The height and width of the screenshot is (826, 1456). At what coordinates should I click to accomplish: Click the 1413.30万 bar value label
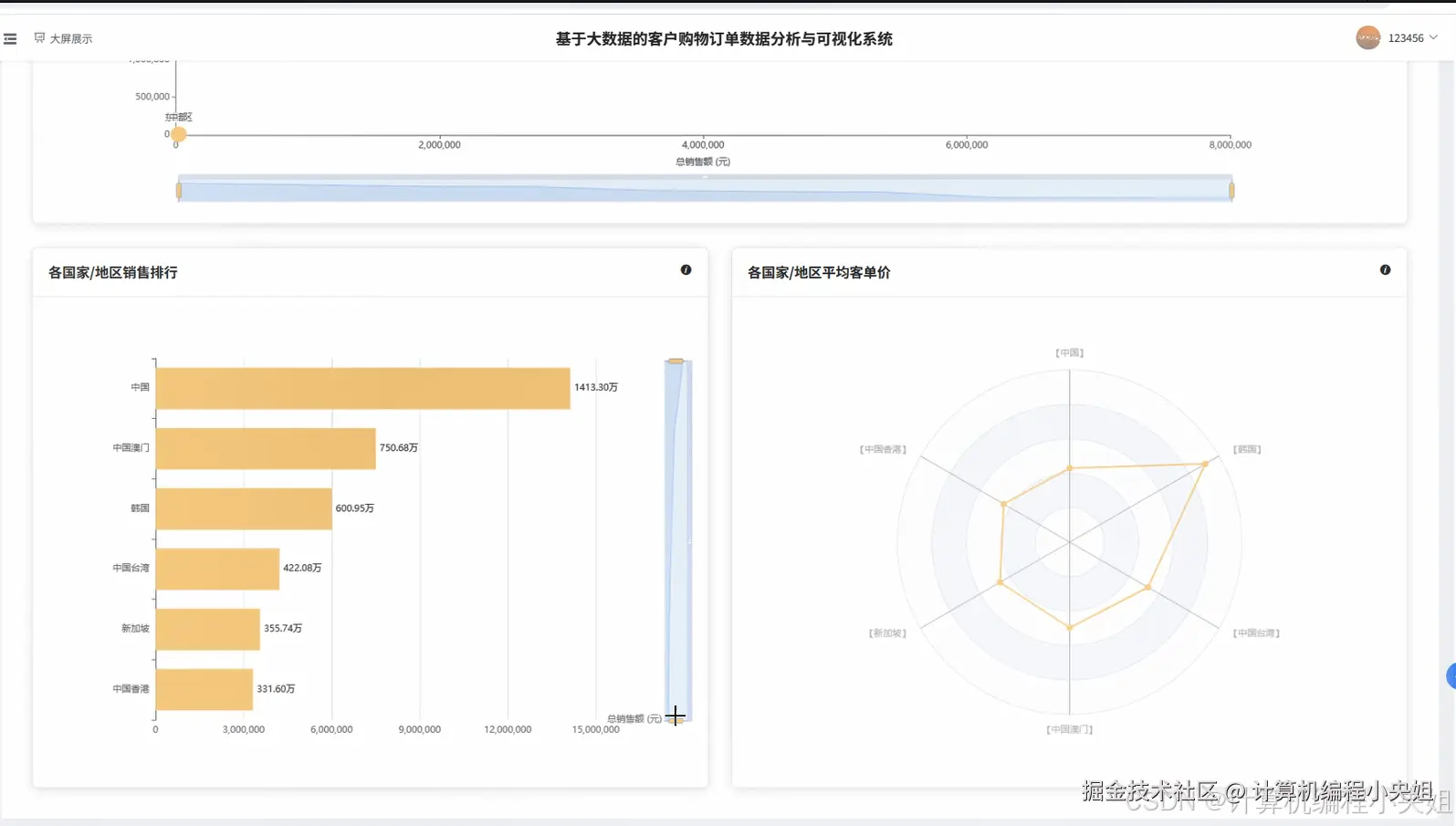(x=596, y=388)
